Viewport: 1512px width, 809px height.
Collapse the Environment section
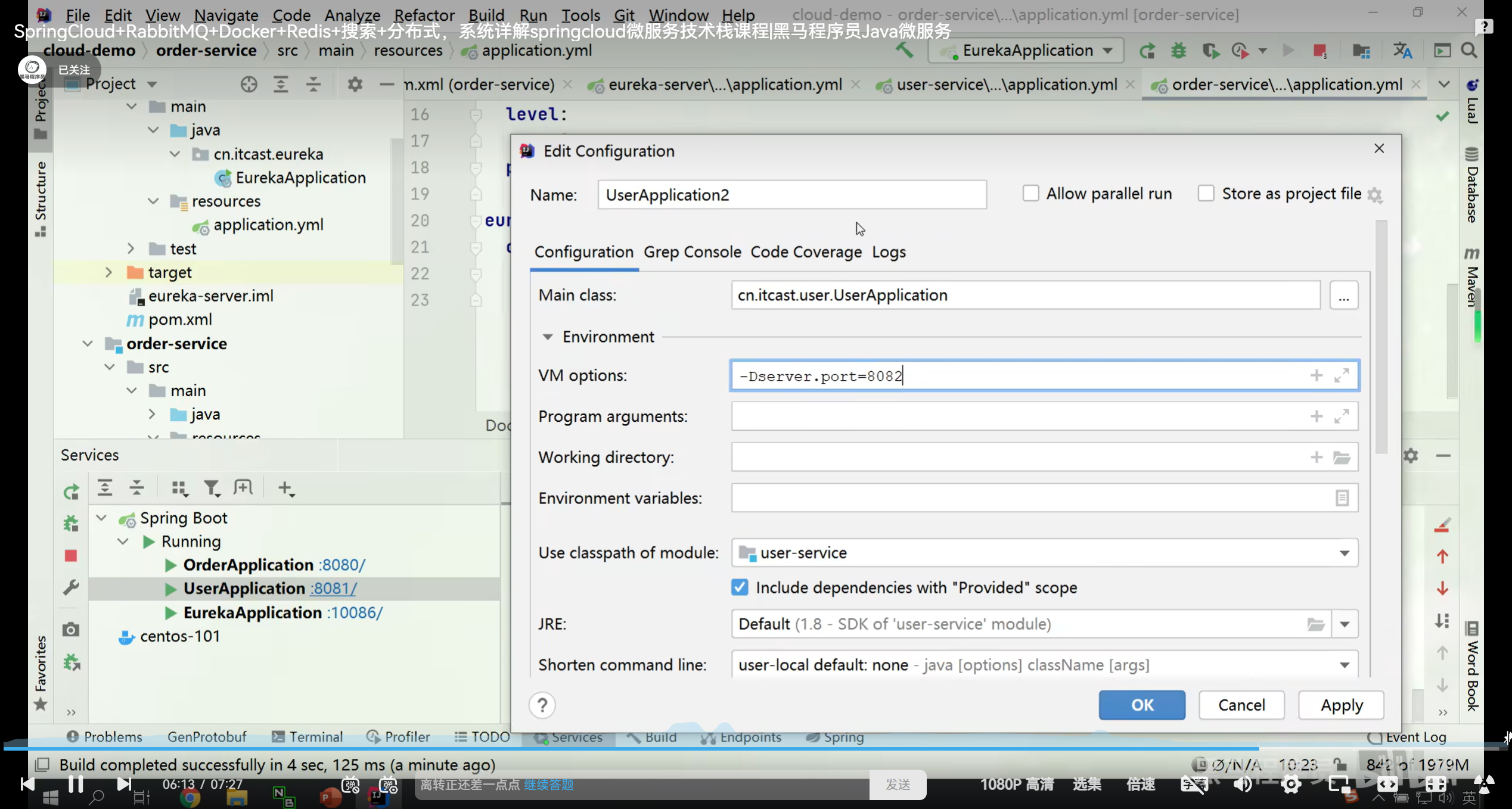click(547, 337)
